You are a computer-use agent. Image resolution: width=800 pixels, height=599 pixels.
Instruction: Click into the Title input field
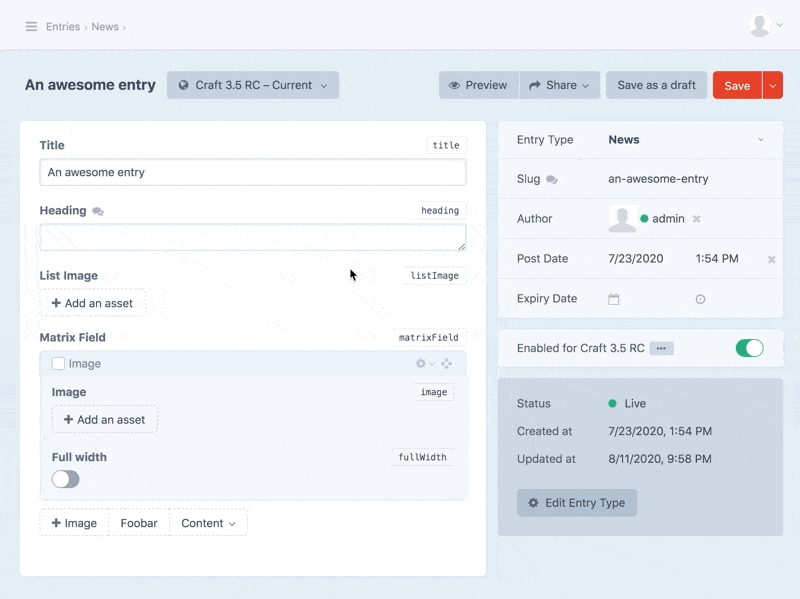click(x=252, y=172)
